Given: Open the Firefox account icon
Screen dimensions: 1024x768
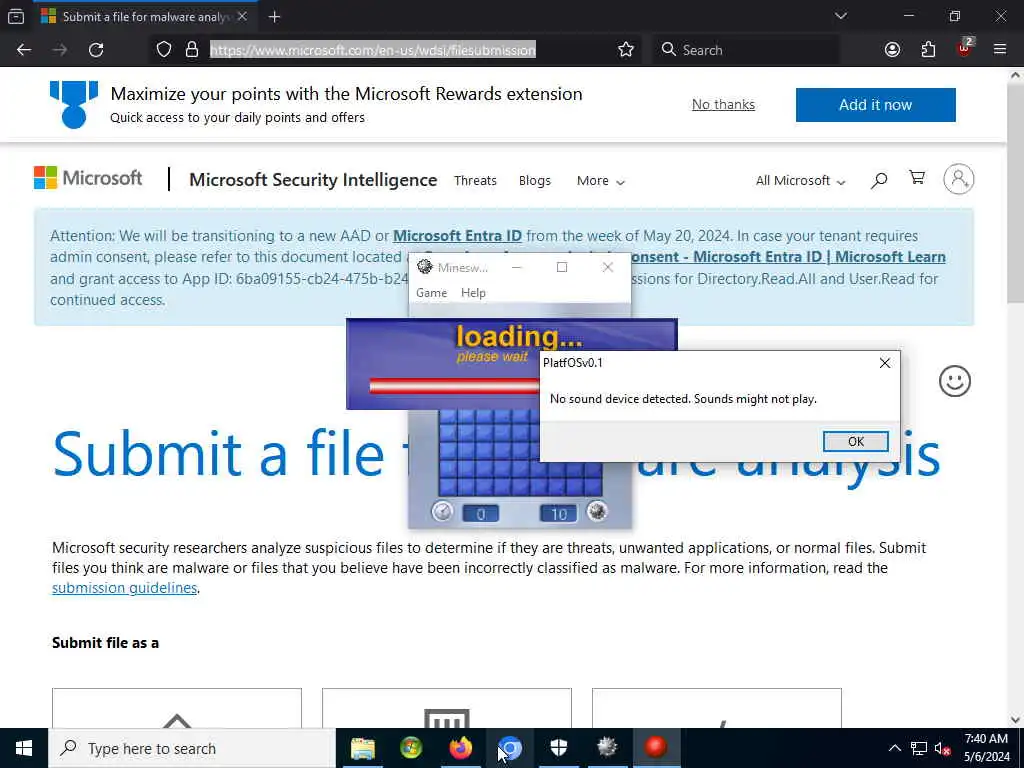Looking at the screenshot, I should pos(892,50).
